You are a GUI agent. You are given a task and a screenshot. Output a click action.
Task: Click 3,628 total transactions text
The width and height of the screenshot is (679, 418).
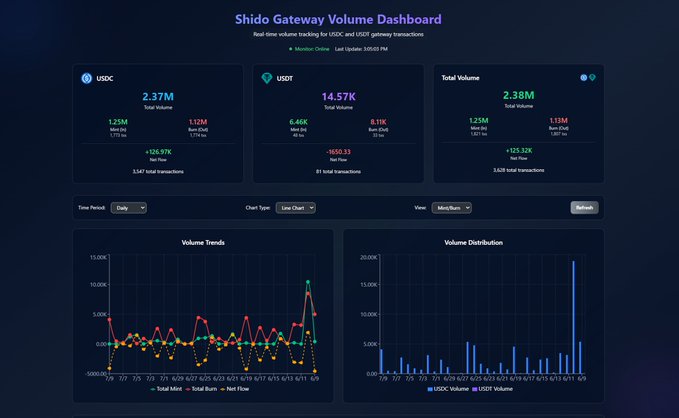click(x=518, y=170)
